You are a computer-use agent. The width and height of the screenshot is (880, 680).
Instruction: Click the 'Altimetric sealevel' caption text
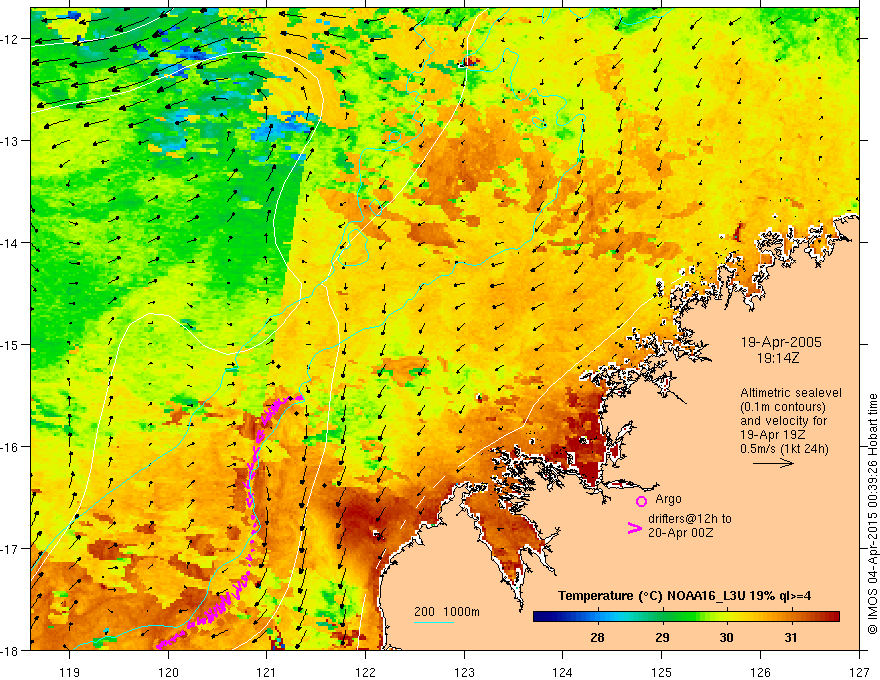[x=791, y=393]
